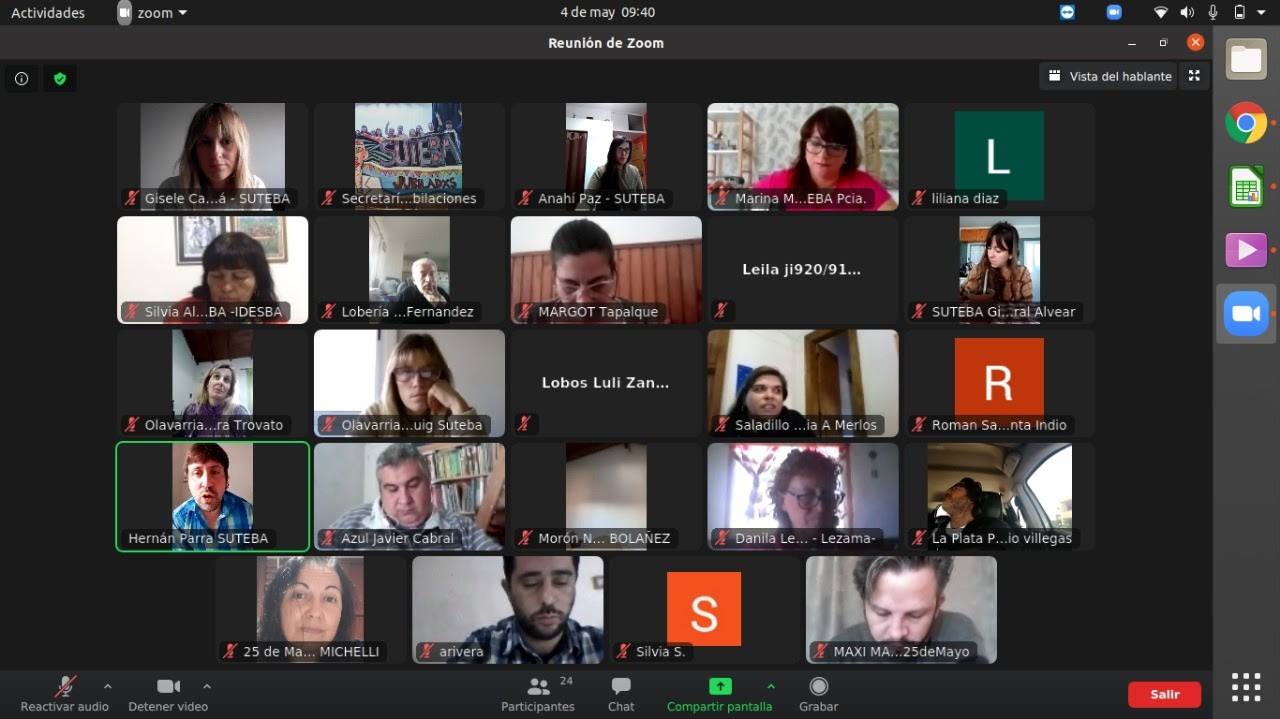Expand video options arrow

[207, 686]
